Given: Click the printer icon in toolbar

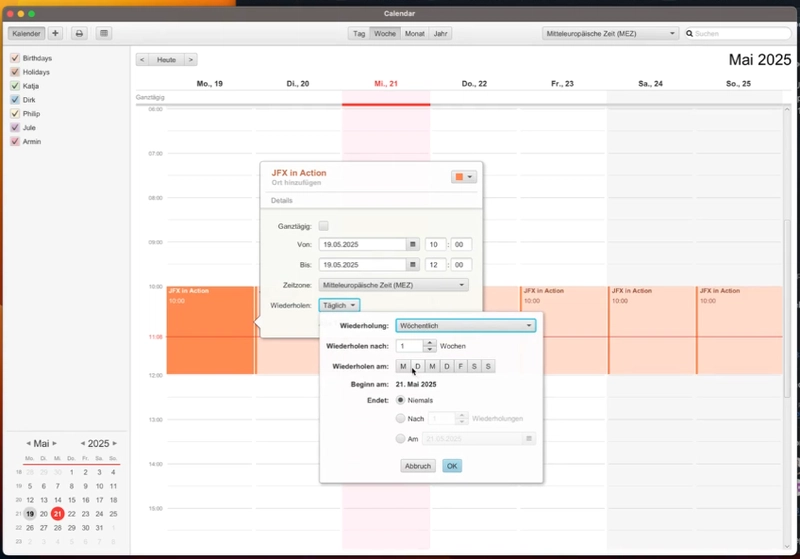Looking at the screenshot, I should tap(79, 34).
